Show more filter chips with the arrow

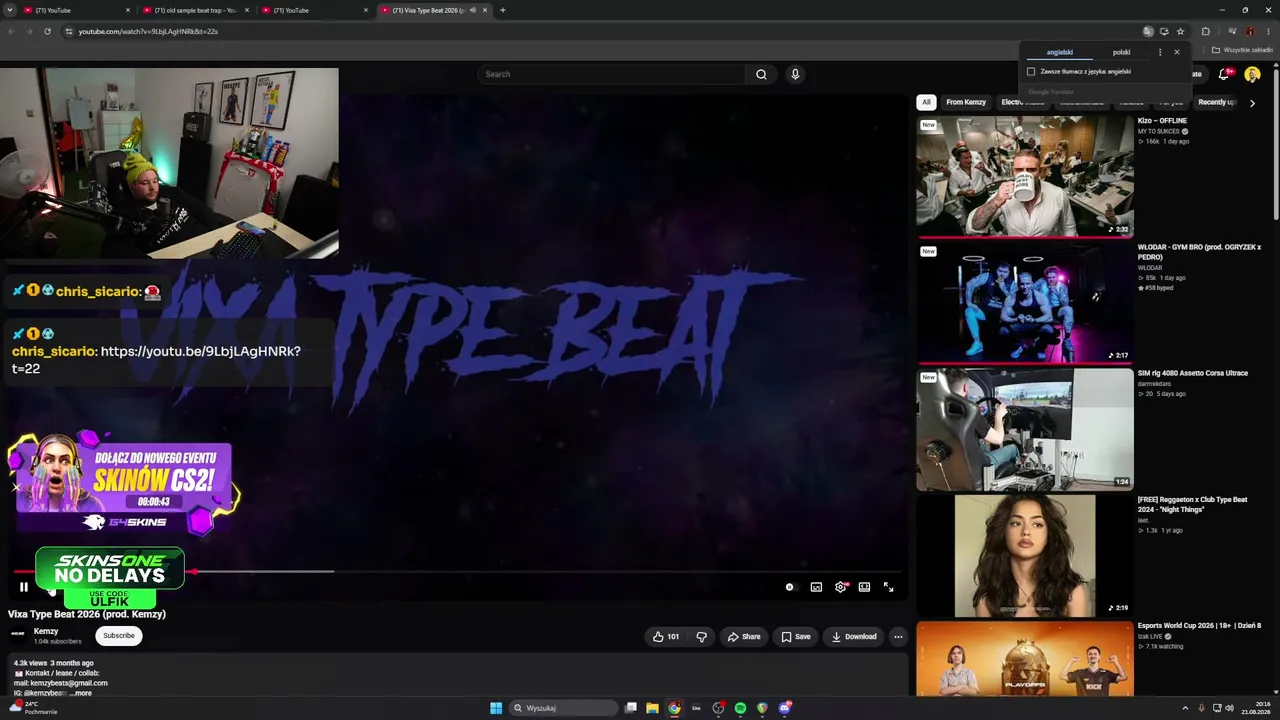pyautogui.click(x=1252, y=102)
